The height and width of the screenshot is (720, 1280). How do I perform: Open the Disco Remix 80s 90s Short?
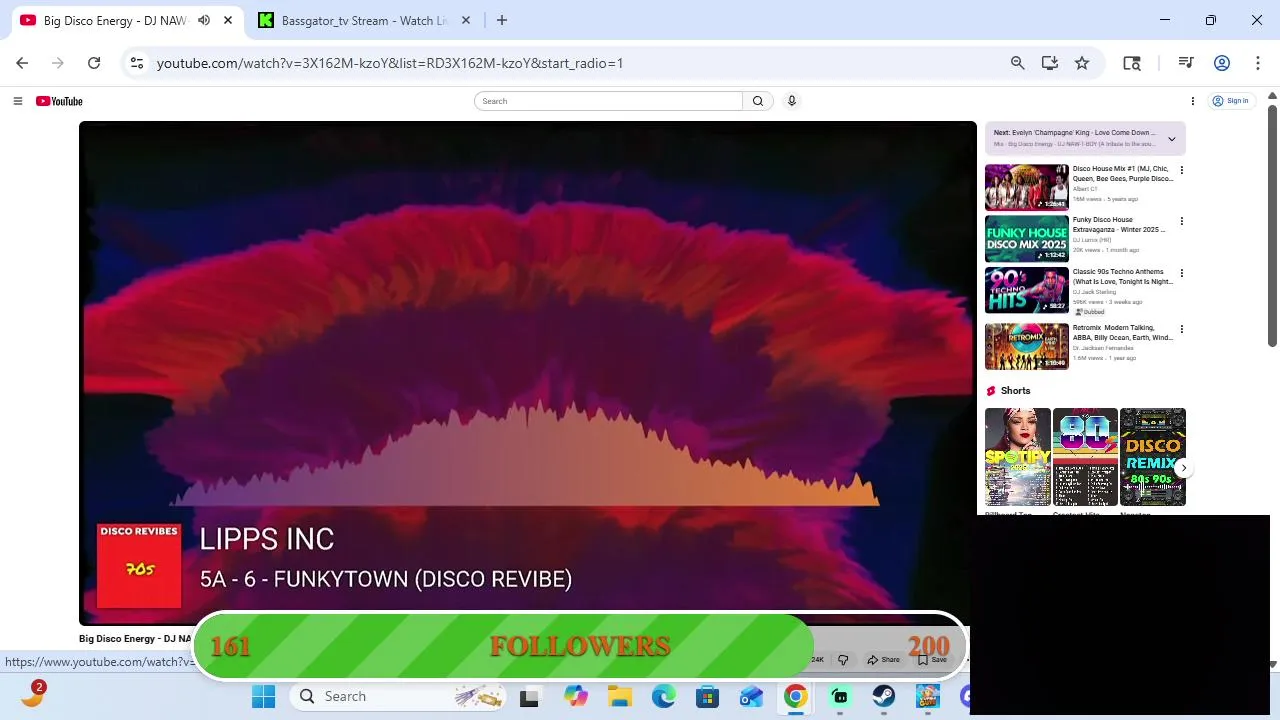(x=1153, y=457)
